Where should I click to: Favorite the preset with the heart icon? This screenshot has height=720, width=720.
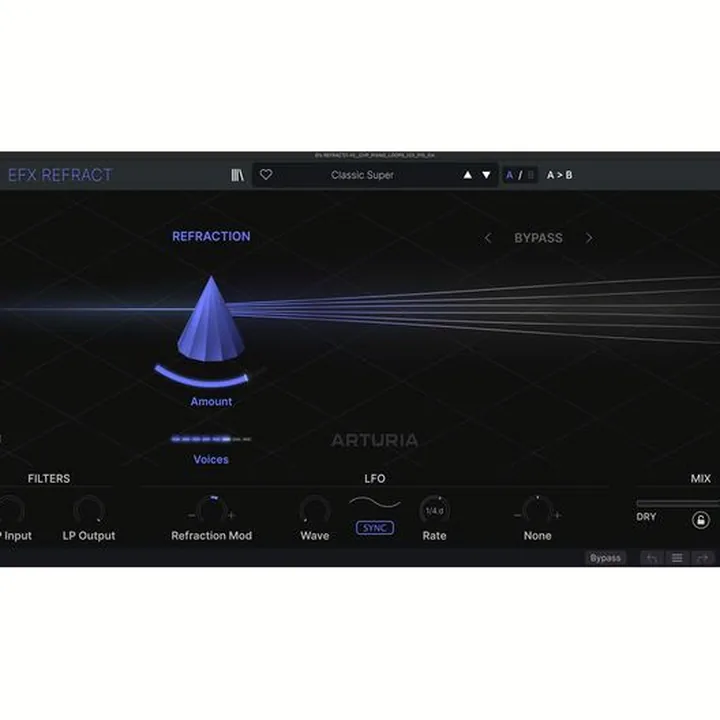266,174
